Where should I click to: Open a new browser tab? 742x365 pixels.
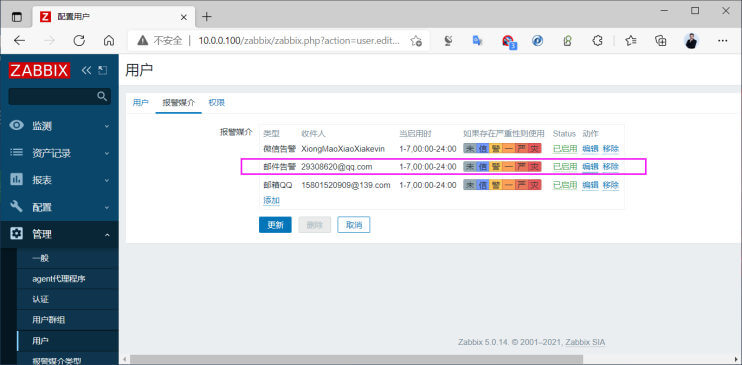tap(206, 17)
